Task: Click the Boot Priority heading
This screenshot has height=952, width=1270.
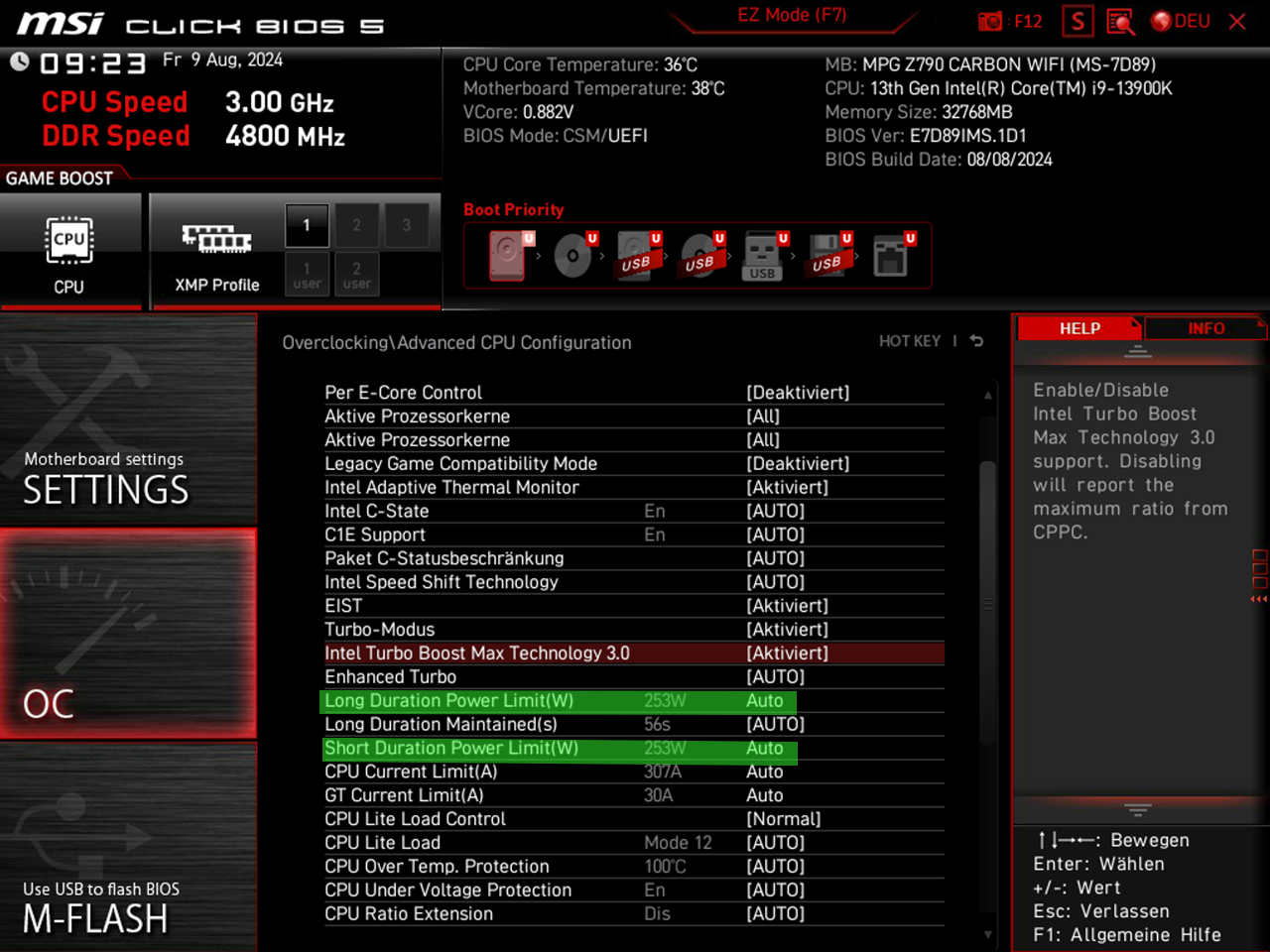Action: click(x=514, y=209)
